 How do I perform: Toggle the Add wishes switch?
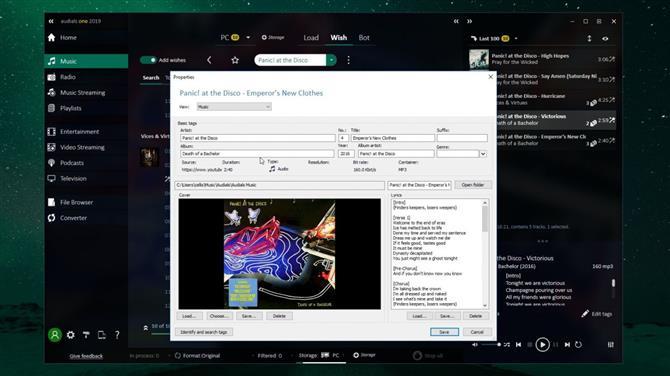point(148,60)
